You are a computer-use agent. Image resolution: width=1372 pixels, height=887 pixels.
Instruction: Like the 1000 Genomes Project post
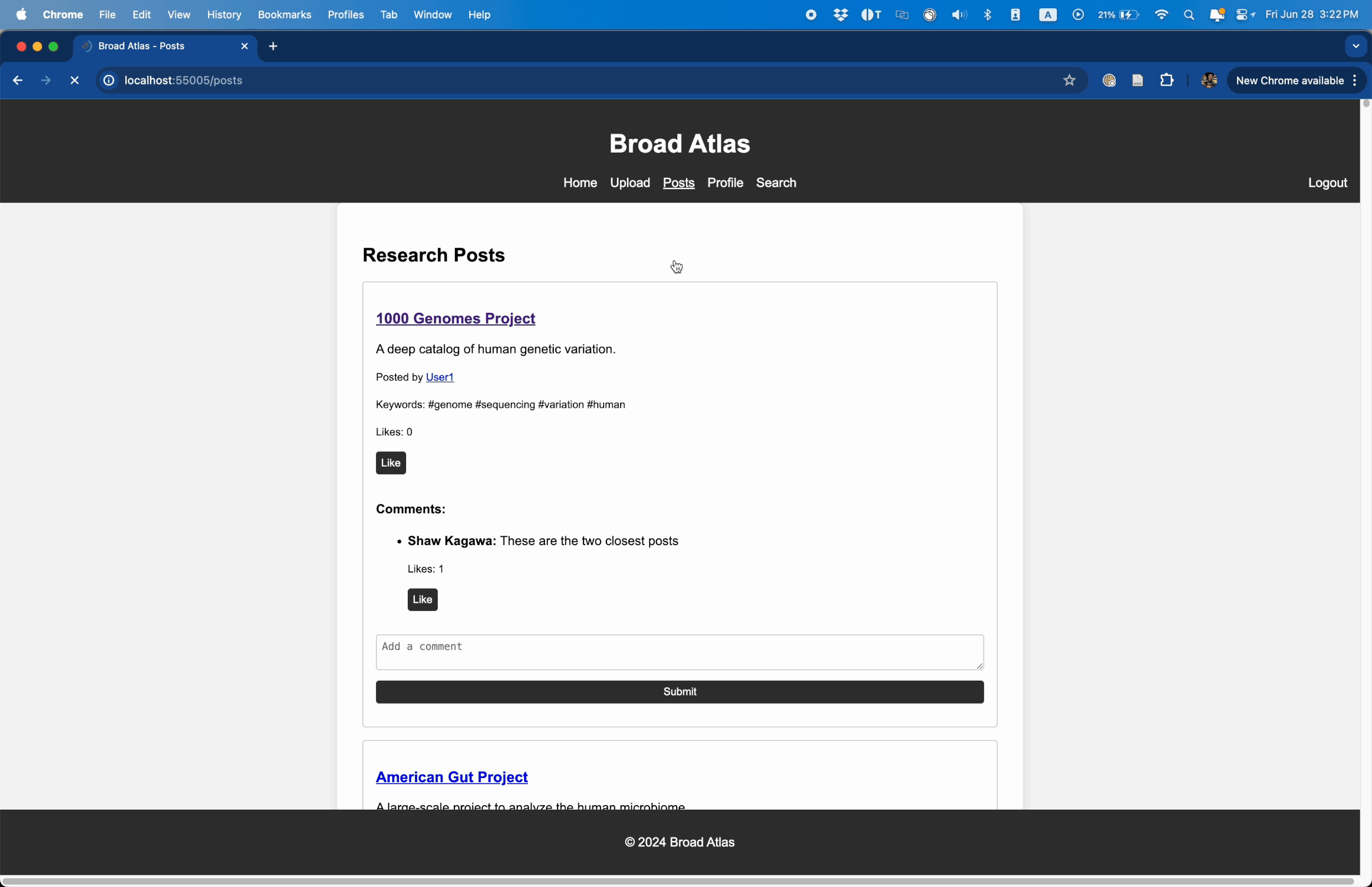[x=391, y=463]
